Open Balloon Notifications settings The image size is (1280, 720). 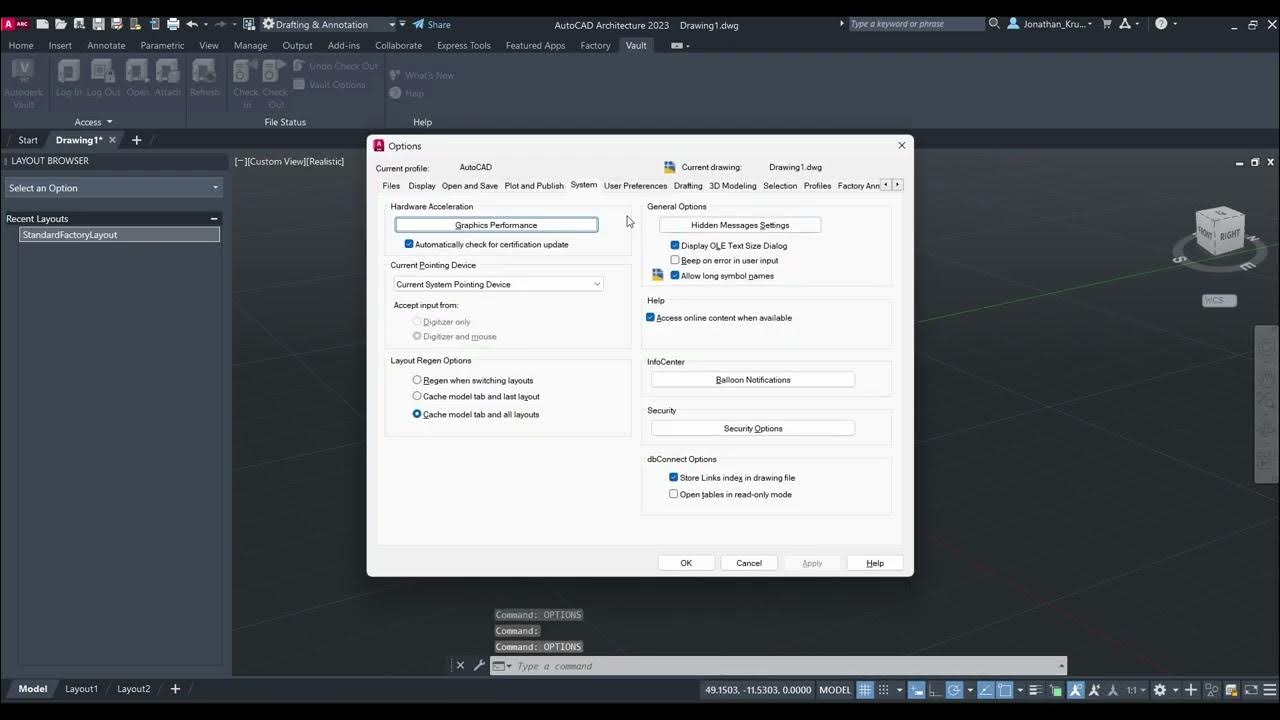pyautogui.click(x=753, y=380)
